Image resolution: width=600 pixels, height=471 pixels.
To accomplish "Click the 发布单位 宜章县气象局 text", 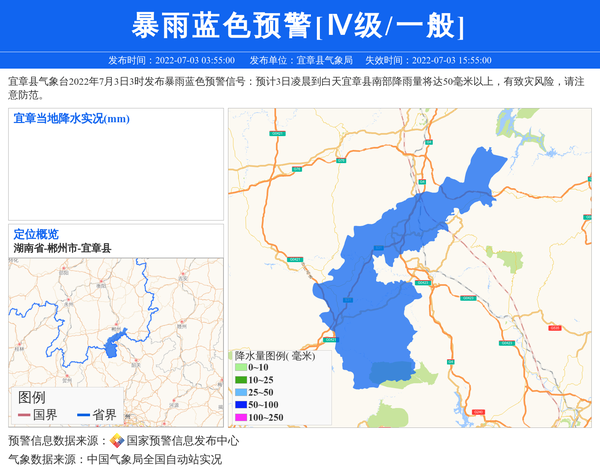I will click(301, 60).
